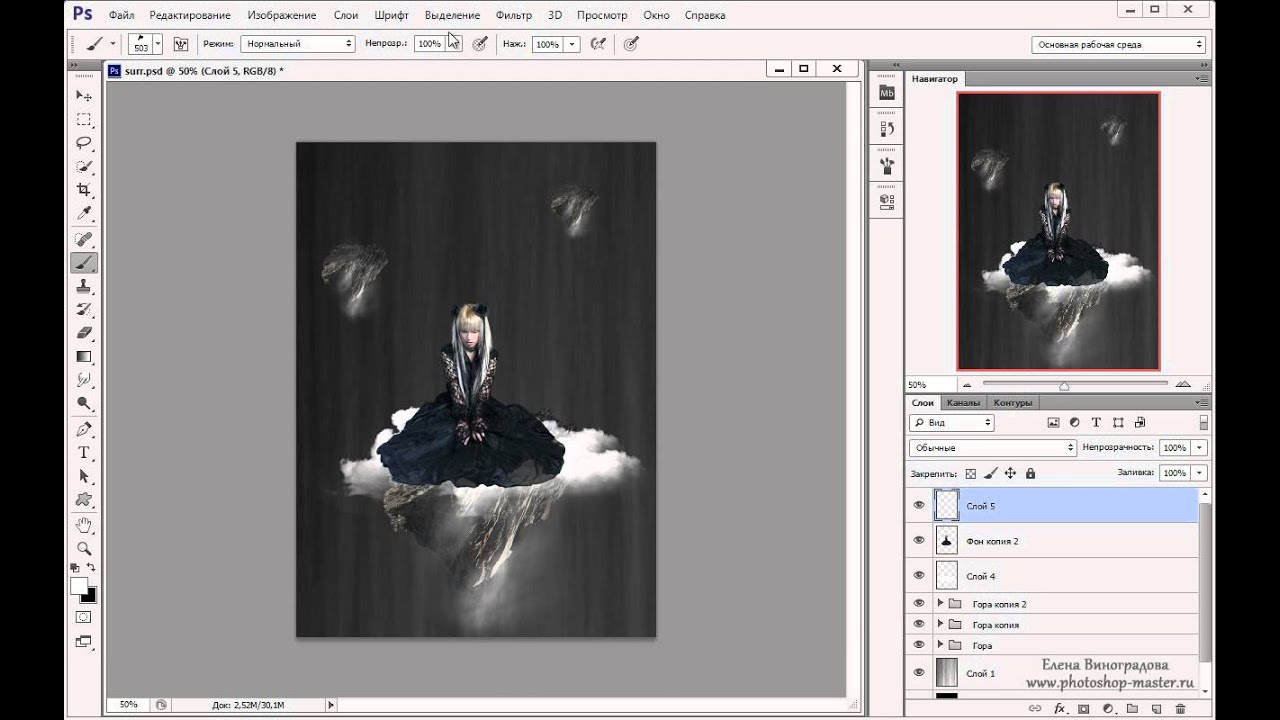
Task: Click the Слой 5 layer thumbnail
Action: click(946, 505)
